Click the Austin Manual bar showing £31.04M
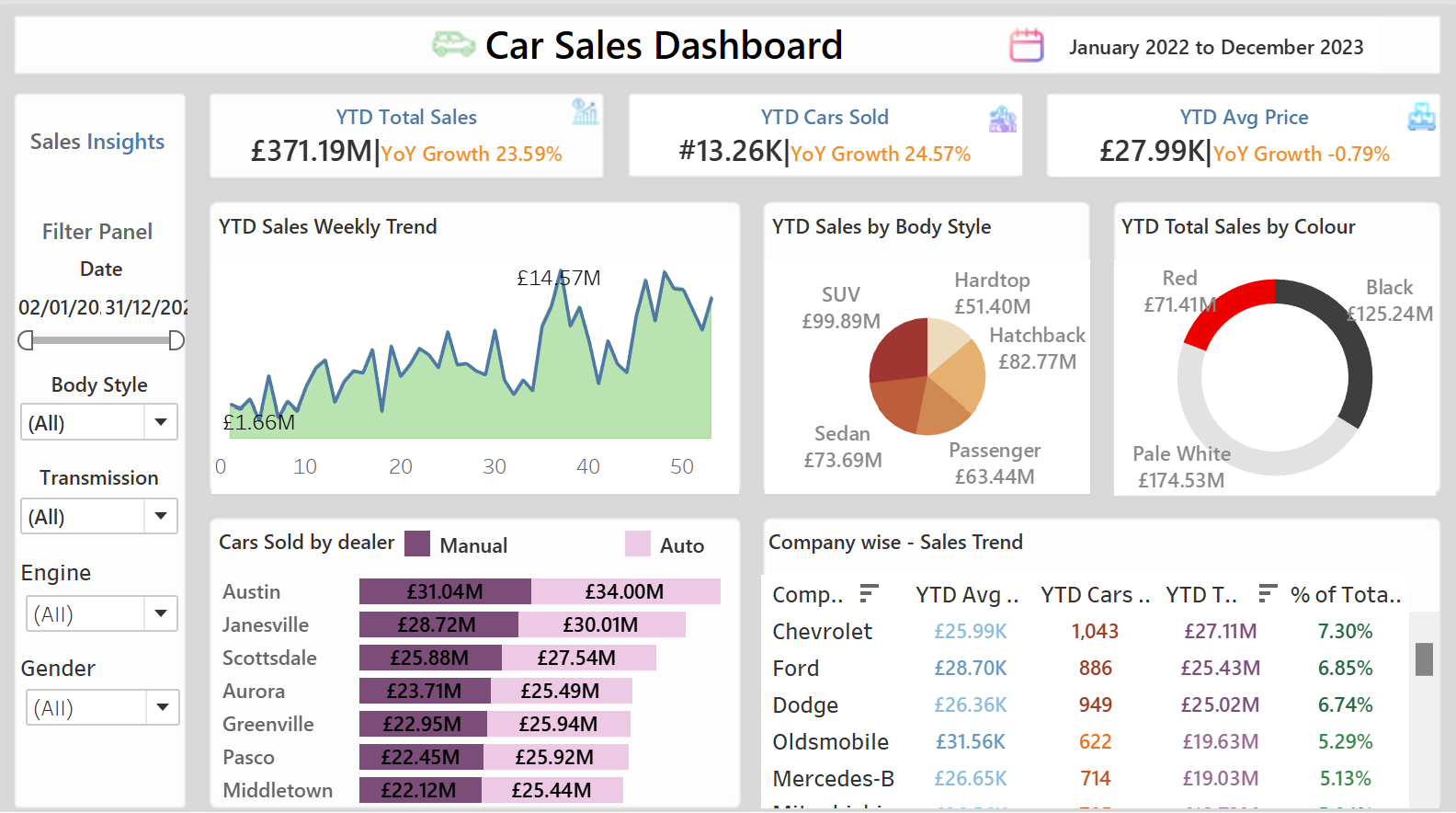The width and height of the screenshot is (1456, 813). (445, 591)
